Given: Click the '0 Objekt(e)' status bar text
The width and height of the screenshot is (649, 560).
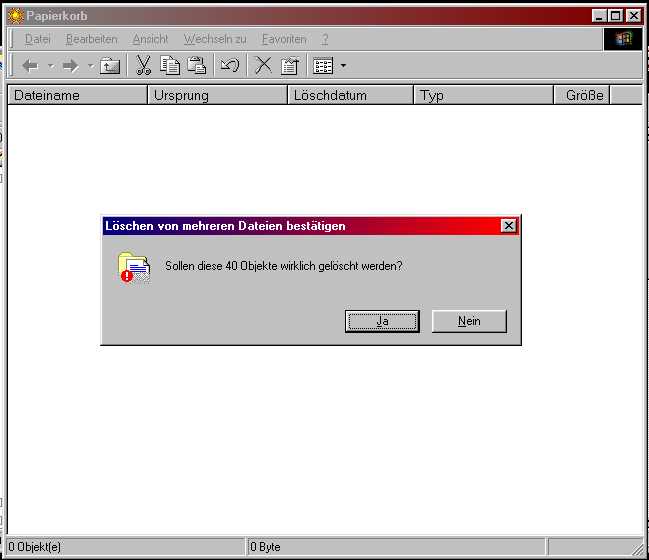Looking at the screenshot, I should [x=35, y=547].
